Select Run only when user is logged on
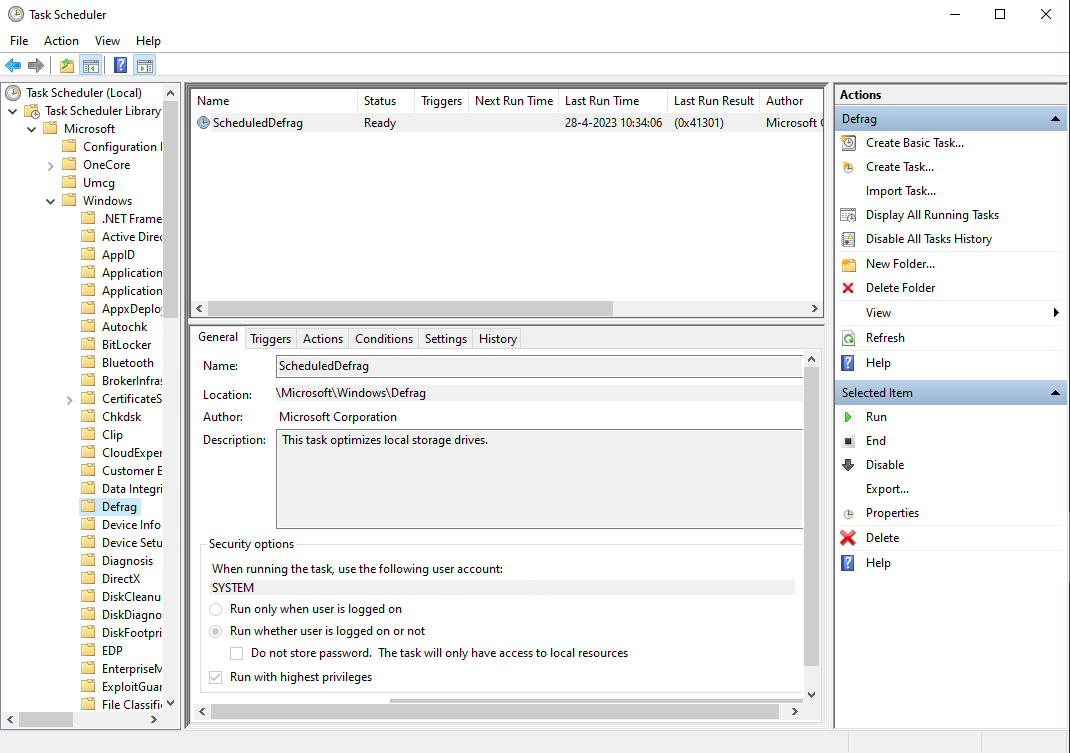 coord(216,609)
